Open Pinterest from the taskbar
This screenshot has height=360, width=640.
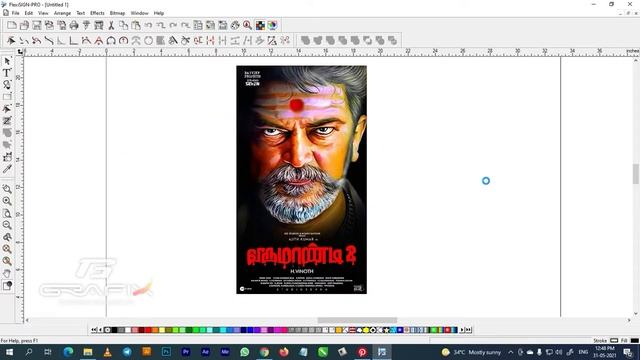coord(362,352)
